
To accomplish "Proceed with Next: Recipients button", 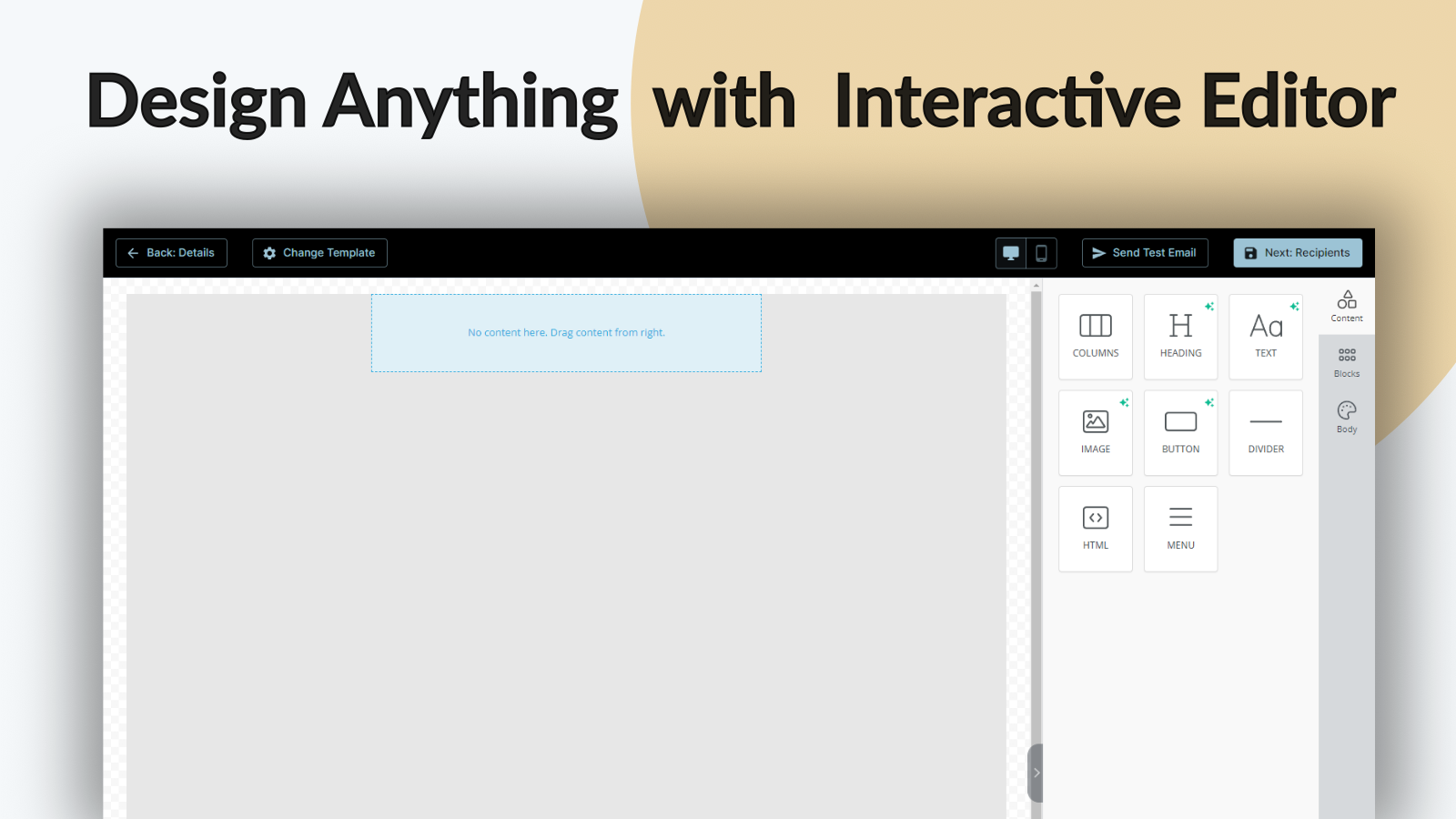I will click(x=1298, y=253).
